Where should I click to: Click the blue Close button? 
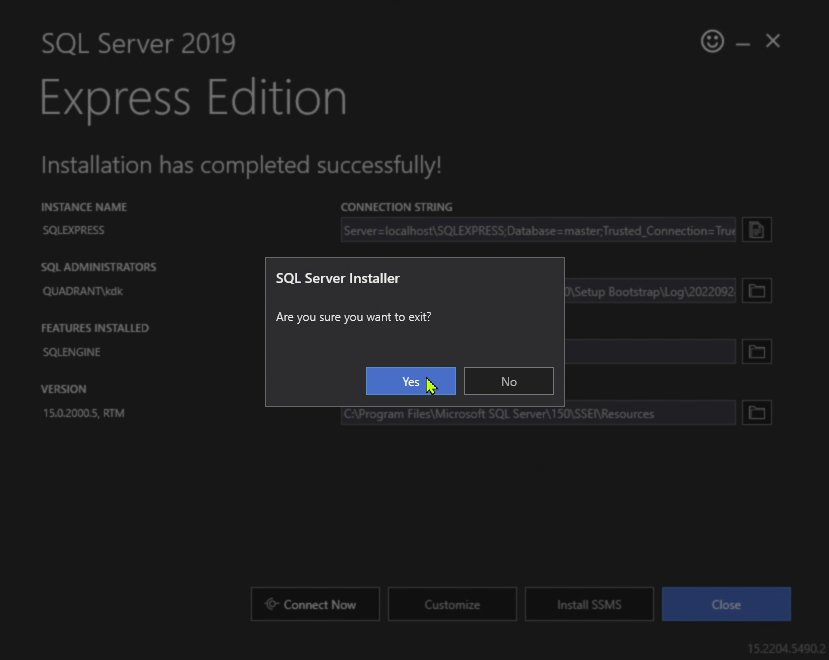click(x=726, y=604)
